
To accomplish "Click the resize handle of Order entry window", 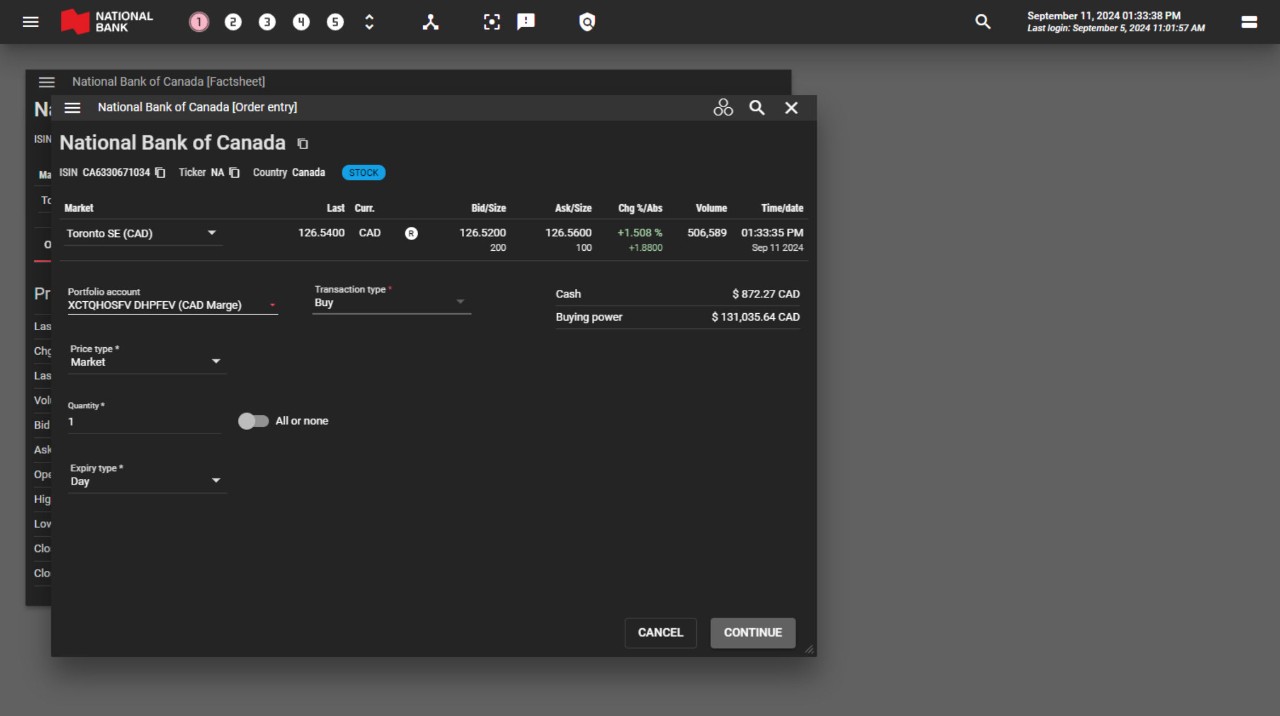I will click(809, 650).
